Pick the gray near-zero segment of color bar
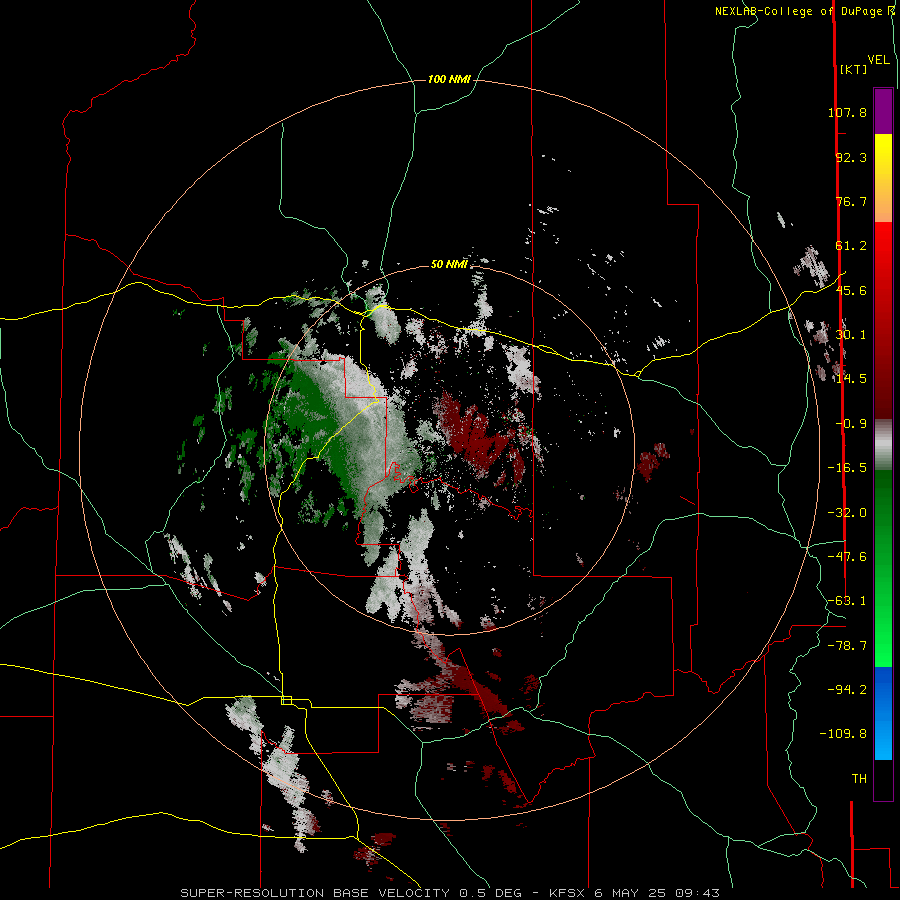Viewport: 900px width, 900px height. tap(883, 445)
